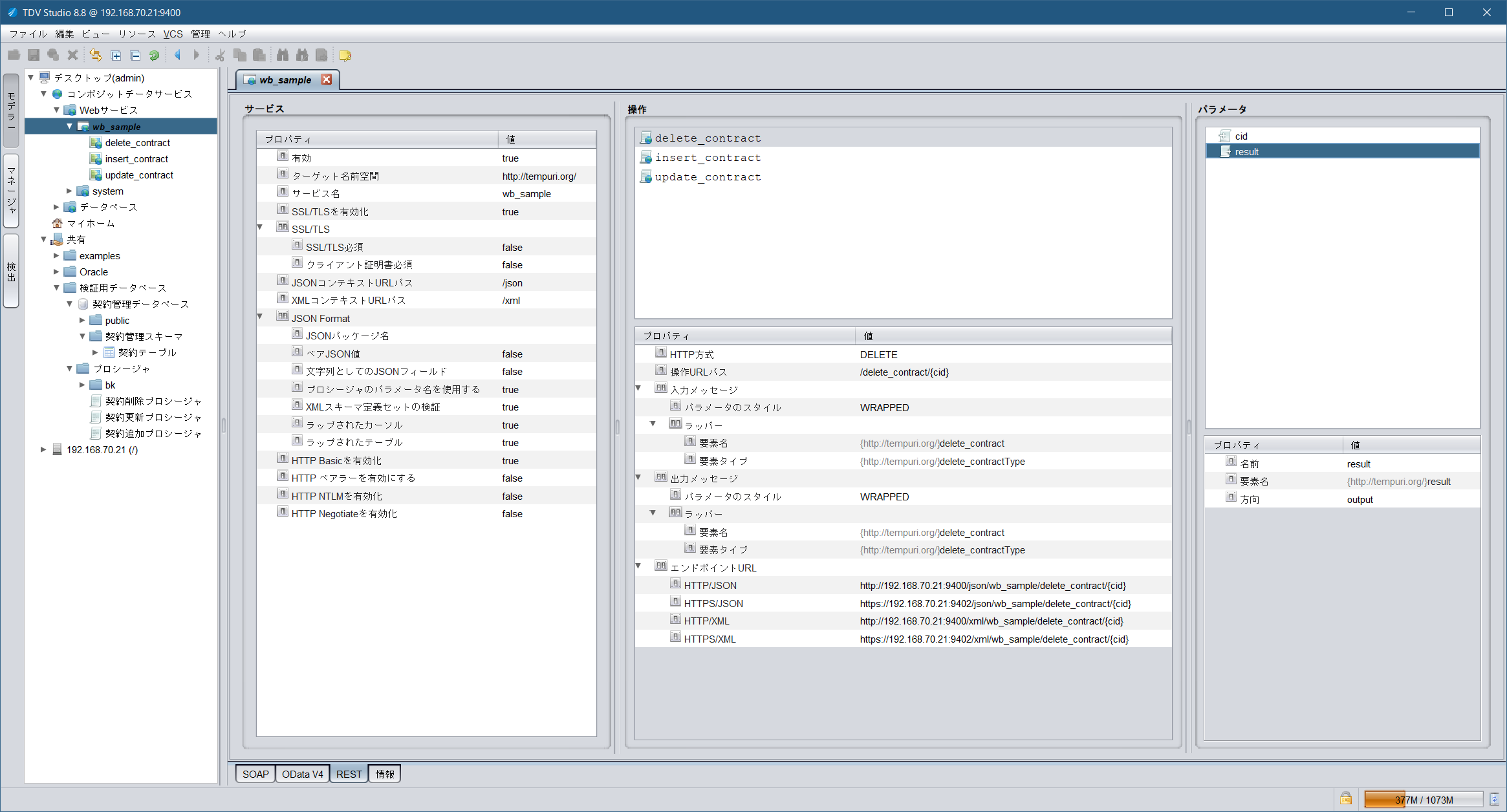Collapse the SSL/TLS property group
Image resolution: width=1507 pixels, height=812 pixels.
pyautogui.click(x=260, y=228)
